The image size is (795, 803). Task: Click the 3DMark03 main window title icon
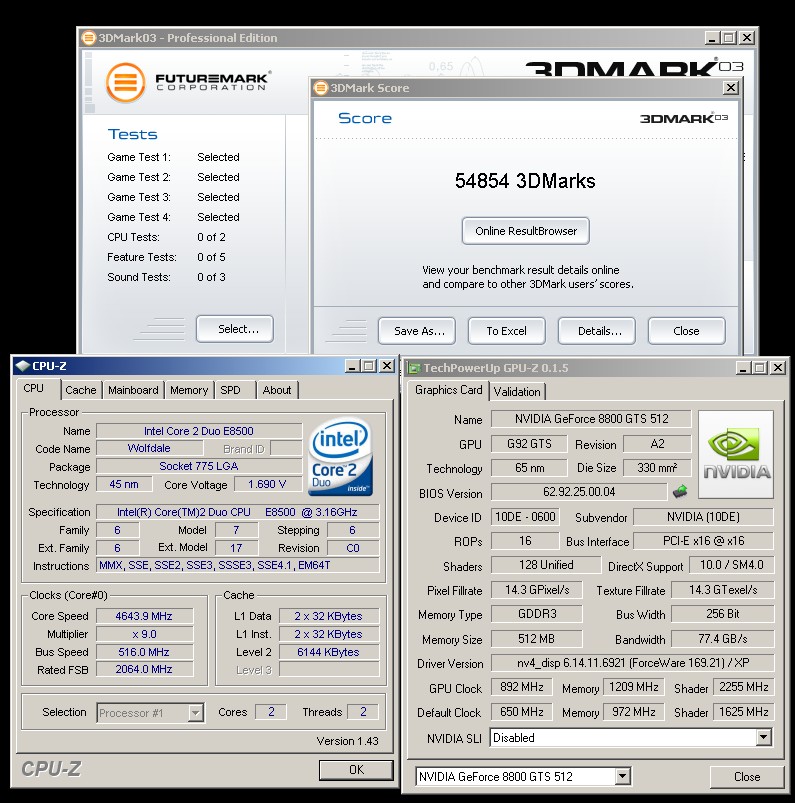coord(89,37)
